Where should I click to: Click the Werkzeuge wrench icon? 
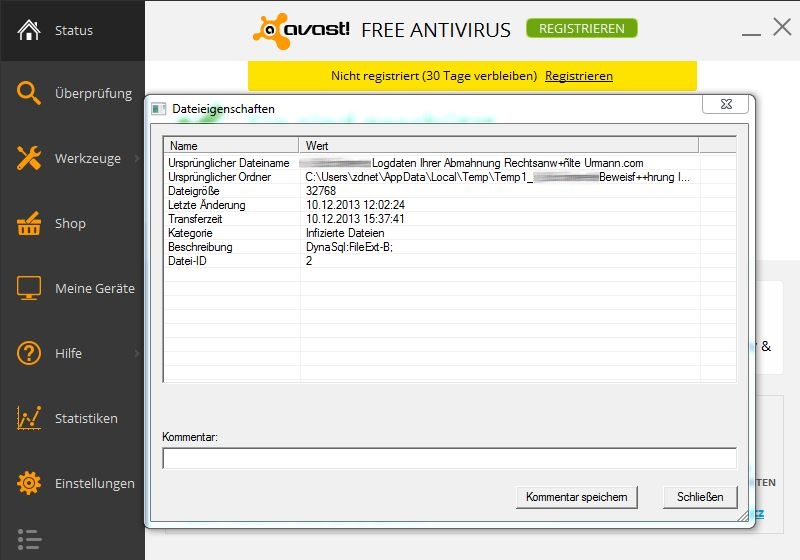[x=29, y=158]
